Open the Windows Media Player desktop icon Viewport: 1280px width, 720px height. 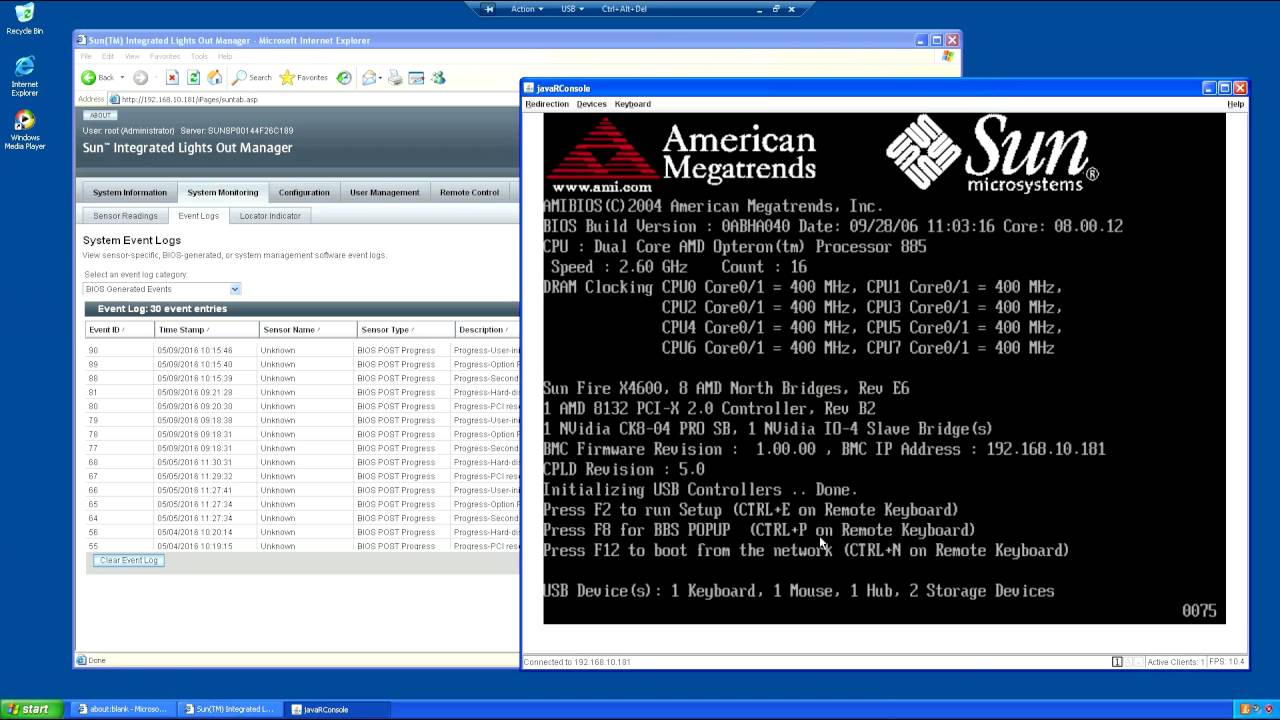pos(24,130)
